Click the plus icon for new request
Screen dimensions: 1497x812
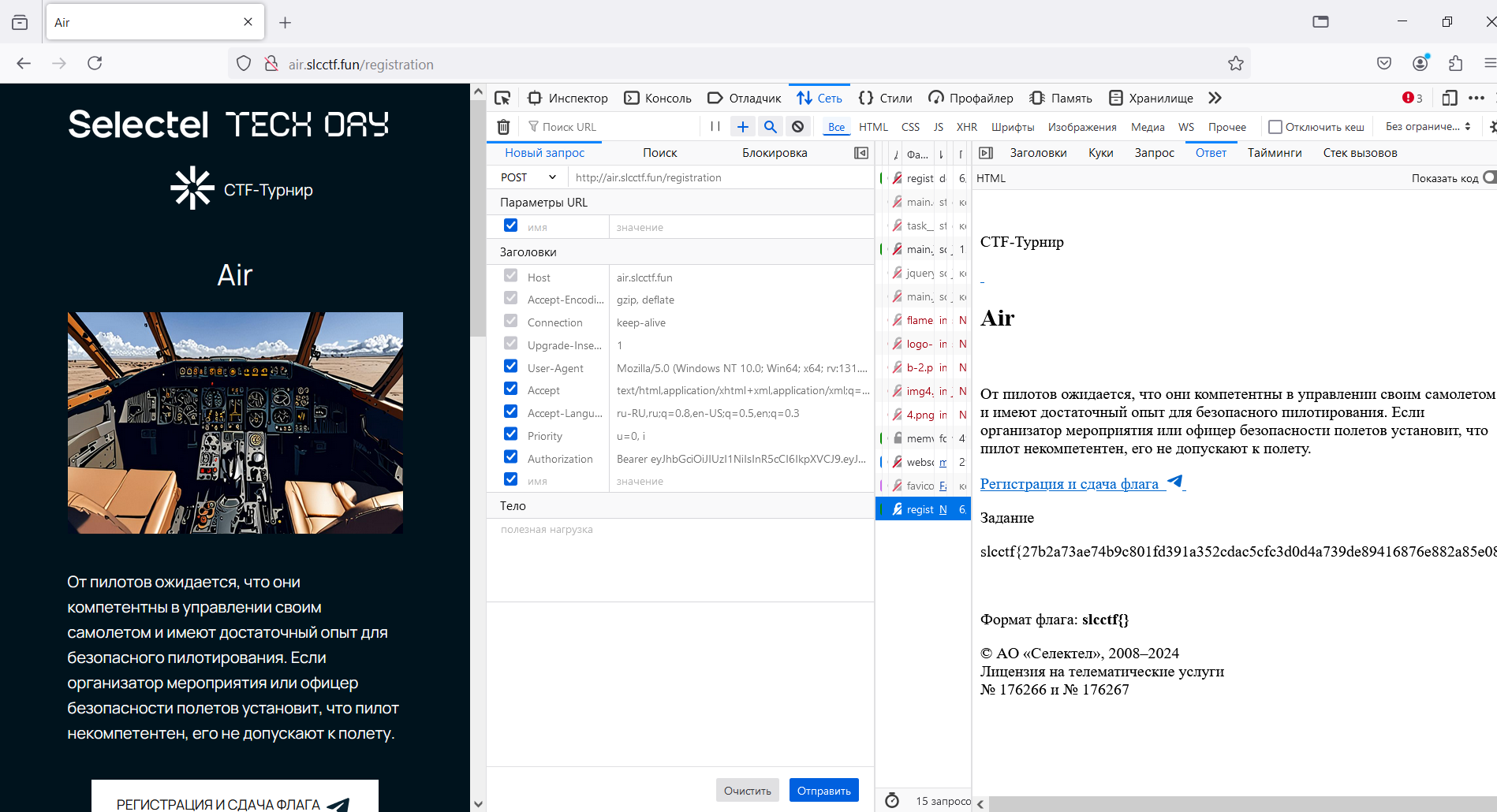tap(743, 126)
